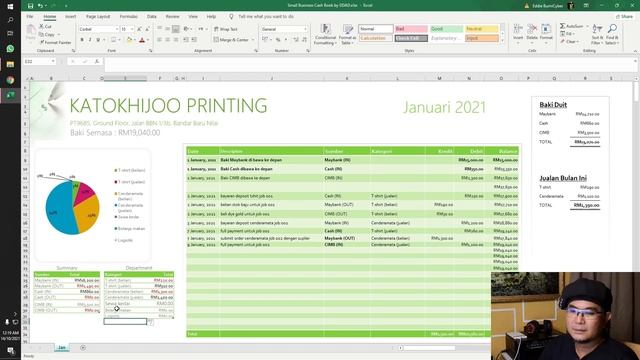640x360 pixels.
Task: Open Chrome from the taskbar
Action: [x=10, y=80]
